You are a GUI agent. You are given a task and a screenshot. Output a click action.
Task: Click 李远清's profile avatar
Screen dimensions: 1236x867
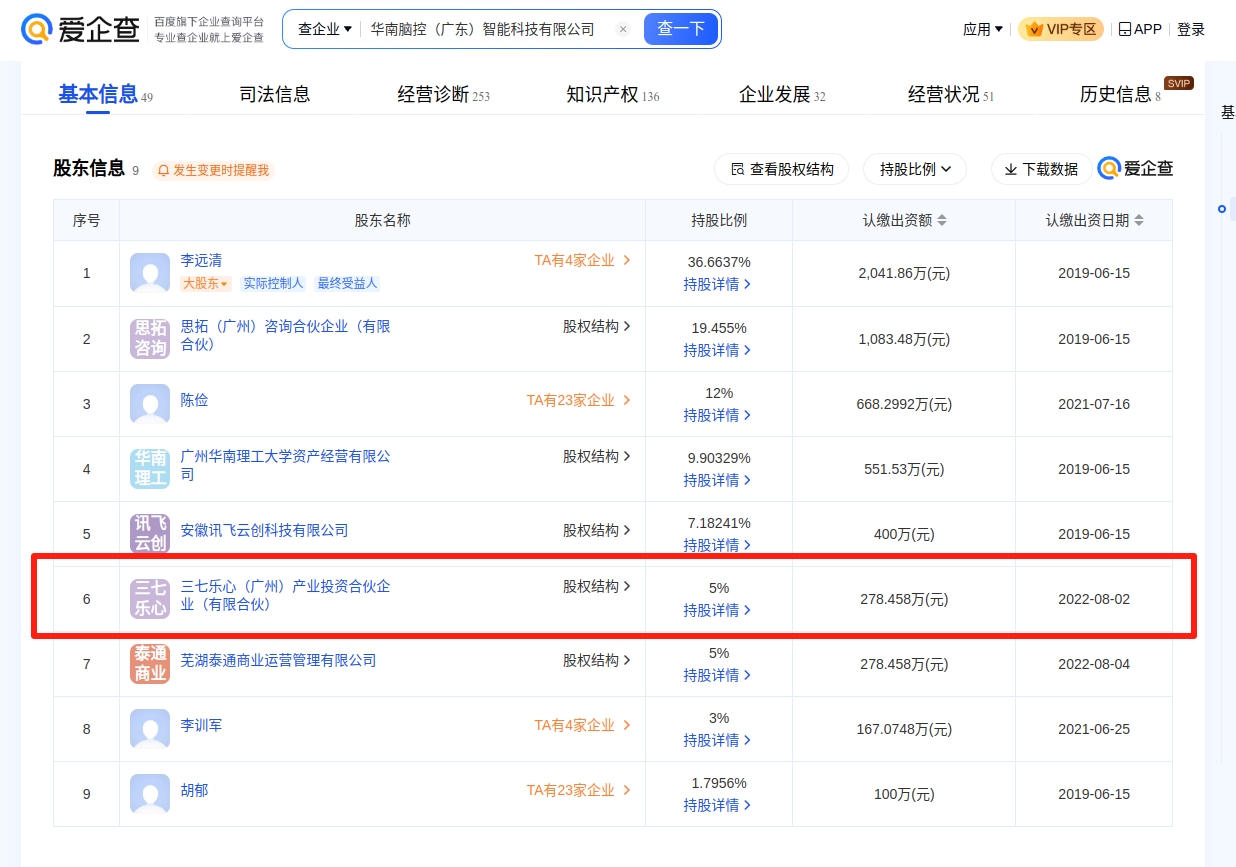coord(150,273)
